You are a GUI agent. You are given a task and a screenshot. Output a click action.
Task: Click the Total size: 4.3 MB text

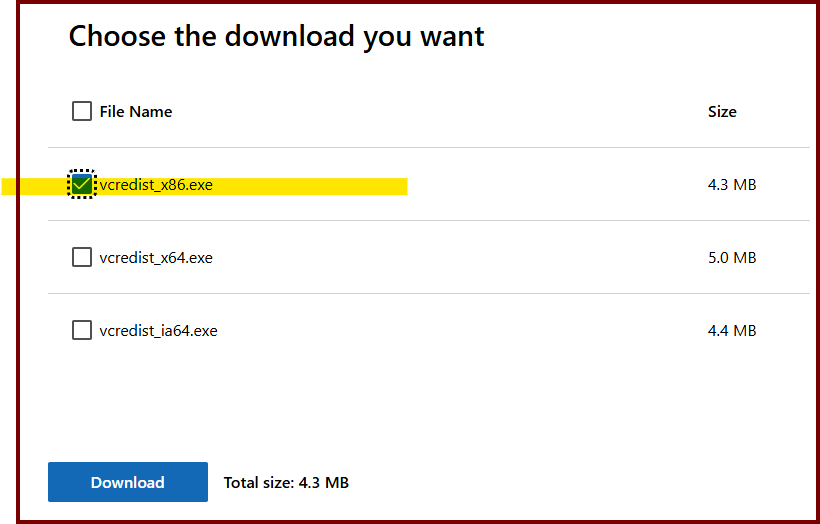[x=286, y=483]
